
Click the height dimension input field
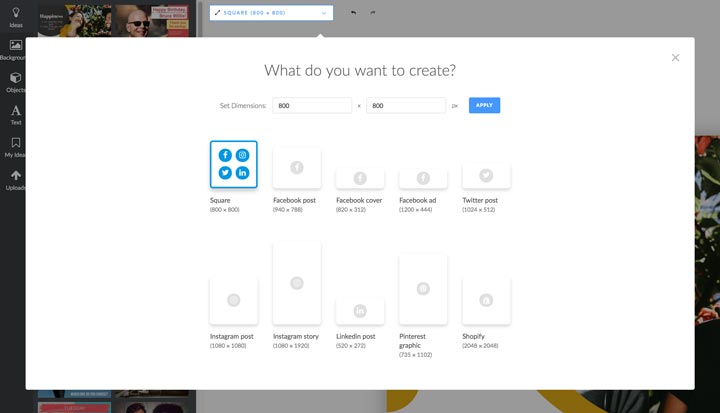coord(406,105)
